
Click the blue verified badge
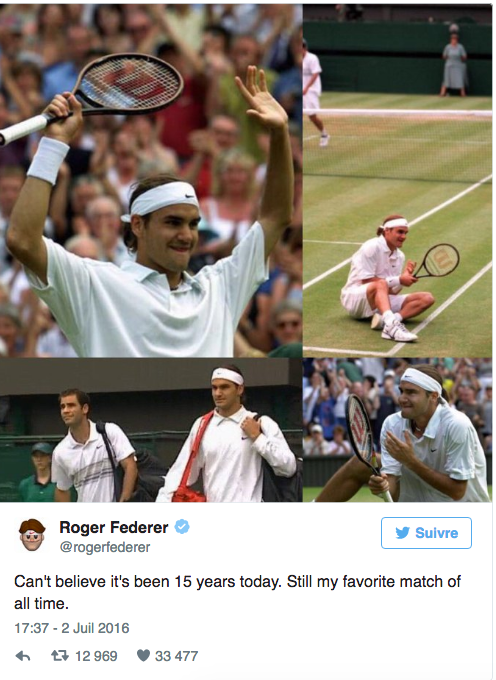point(182,527)
